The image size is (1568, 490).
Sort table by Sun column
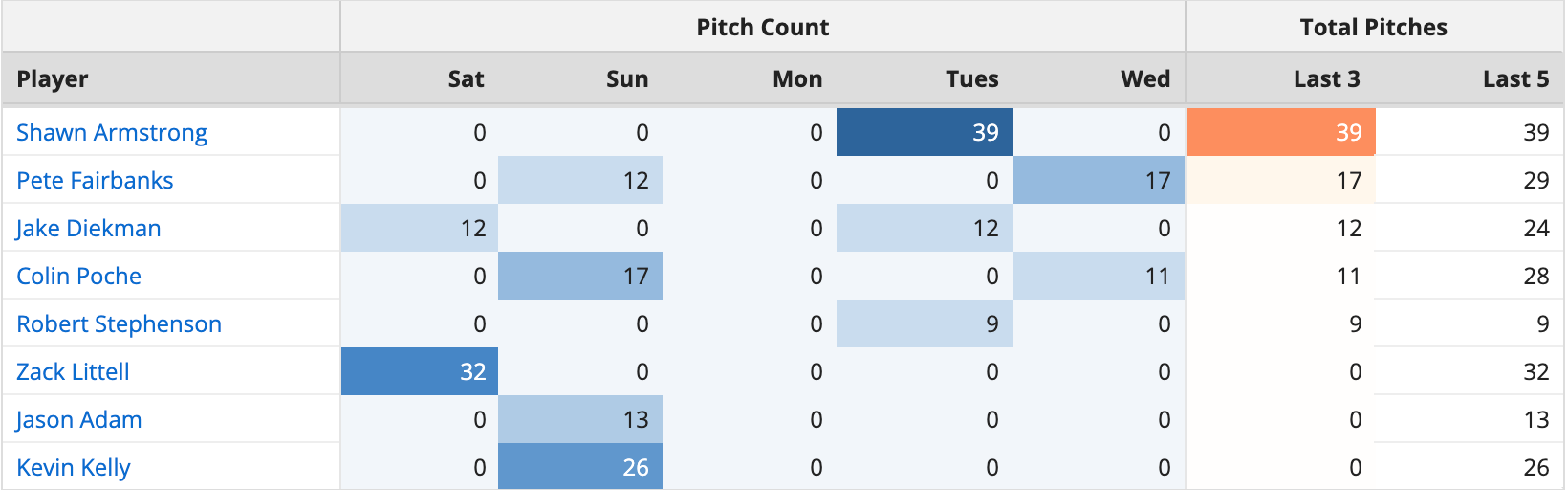[x=627, y=78]
